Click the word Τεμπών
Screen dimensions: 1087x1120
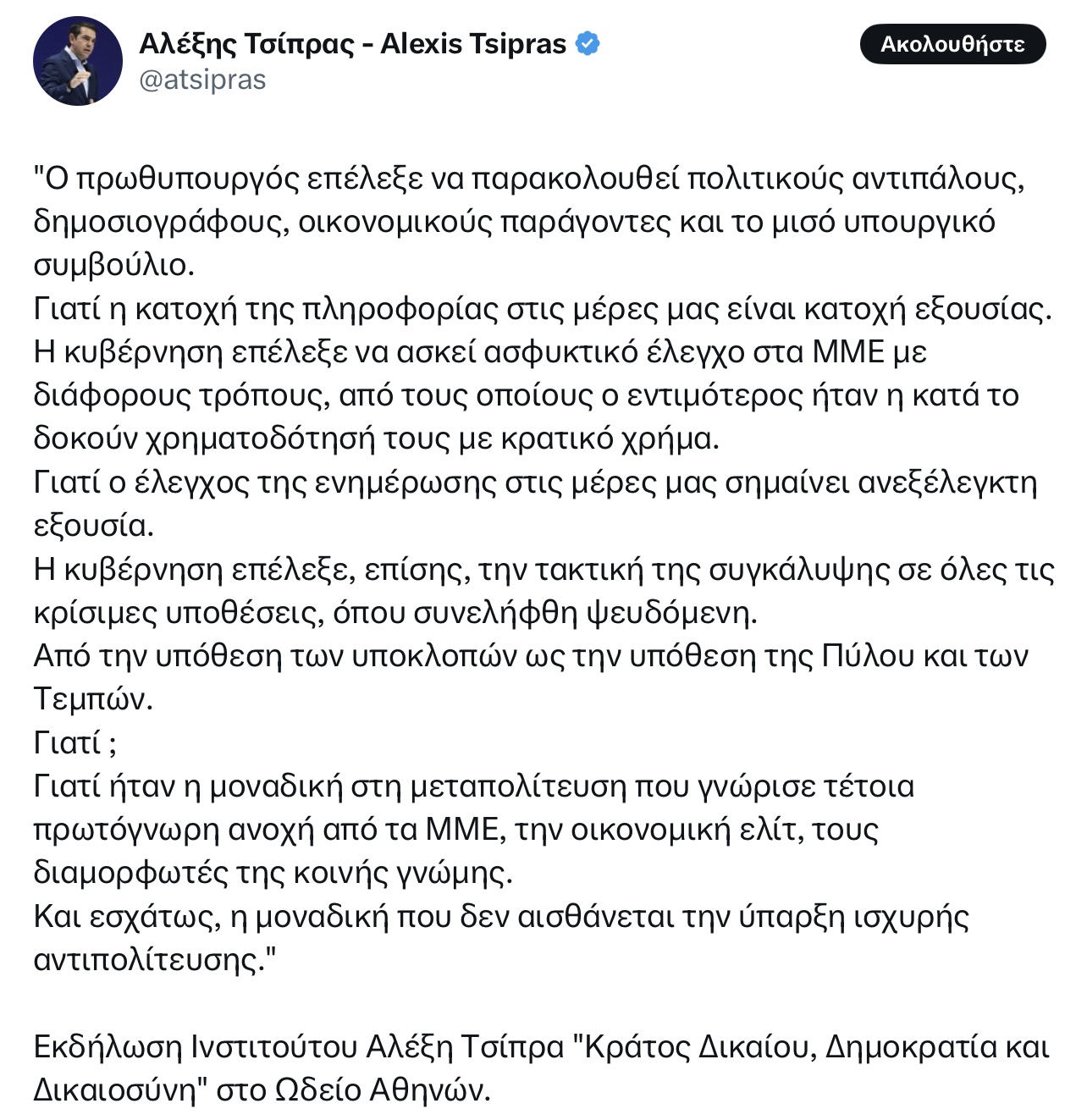(x=93, y=699)
